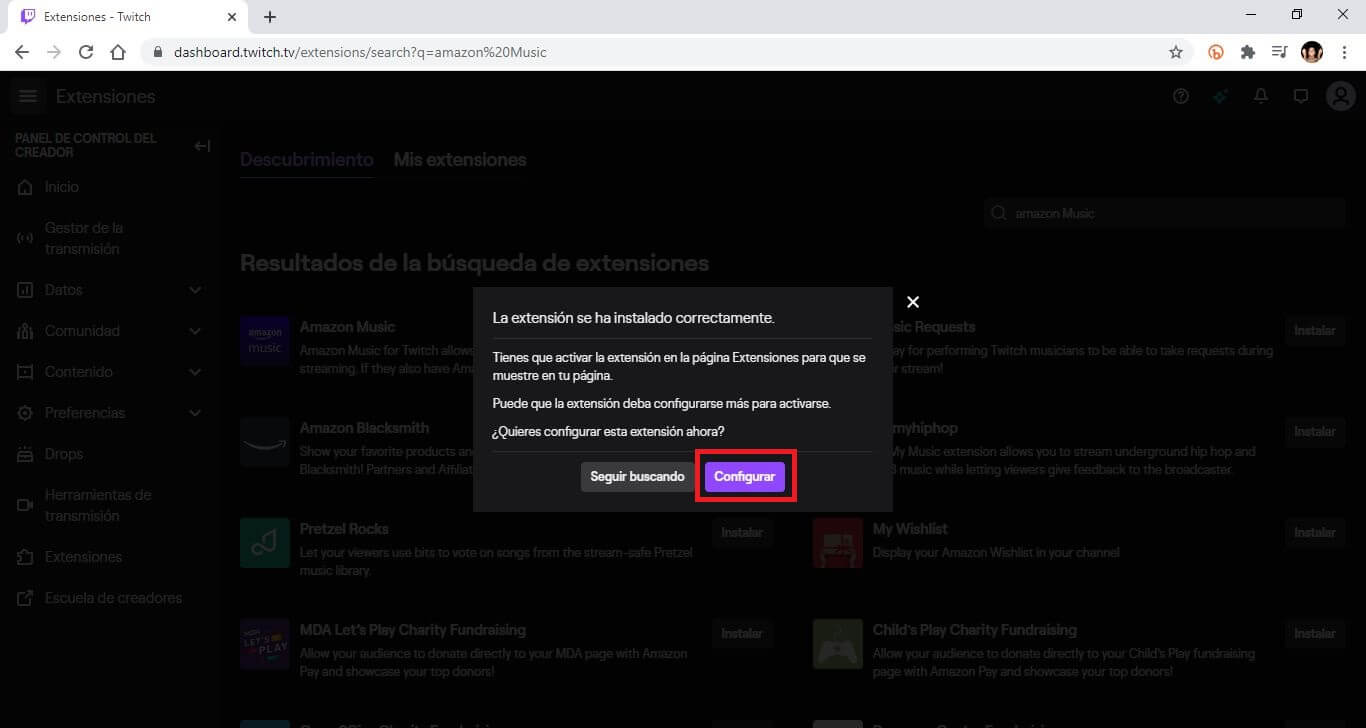Screen dimensions: 1366x728
Task: Click the browser home icon
Action: (118, 52)
